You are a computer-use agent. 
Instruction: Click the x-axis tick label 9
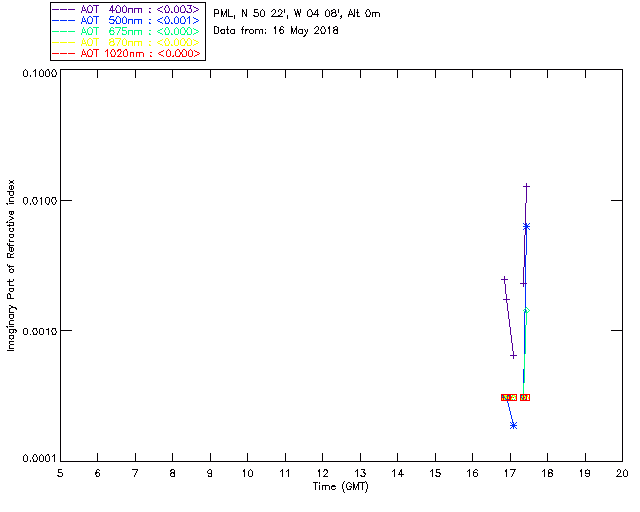tap(210, 473)
